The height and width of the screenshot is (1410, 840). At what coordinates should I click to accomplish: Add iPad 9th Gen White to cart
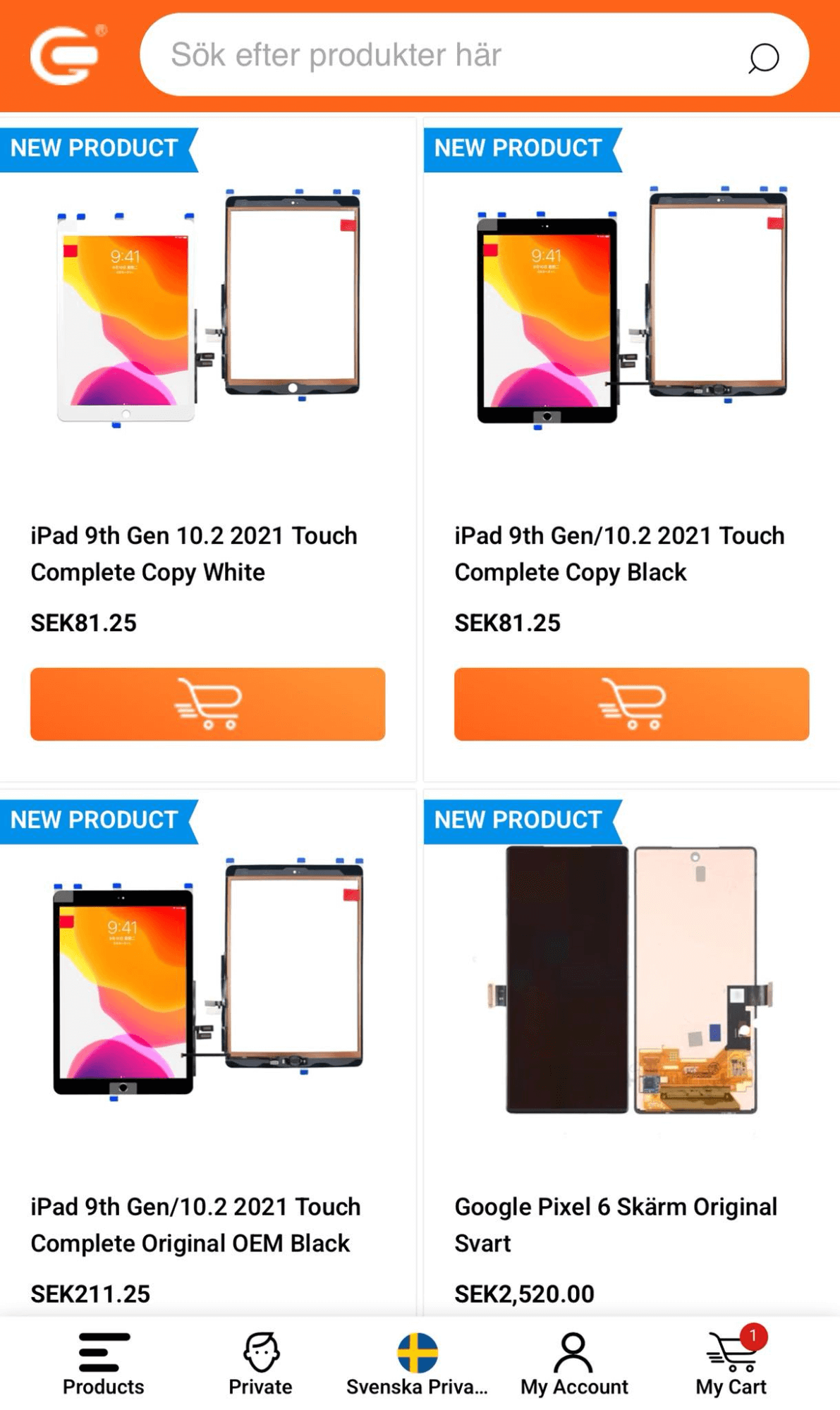pos(207,704)
